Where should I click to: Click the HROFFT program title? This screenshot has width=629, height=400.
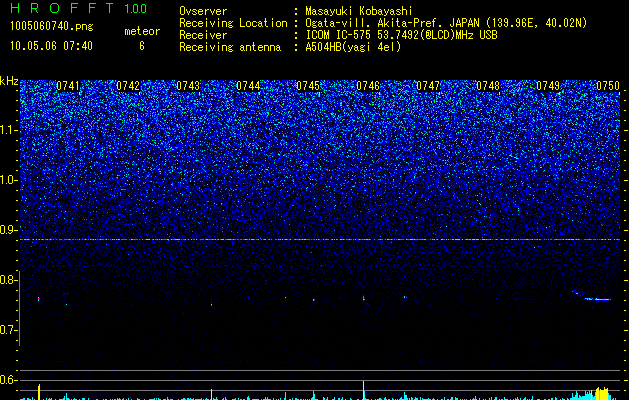(x=62, y=8)
